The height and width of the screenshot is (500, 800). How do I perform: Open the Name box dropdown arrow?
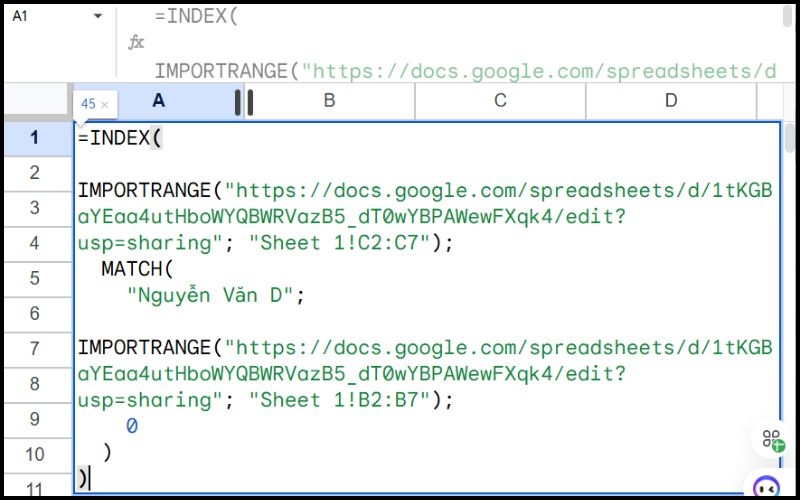click(97, 17)
